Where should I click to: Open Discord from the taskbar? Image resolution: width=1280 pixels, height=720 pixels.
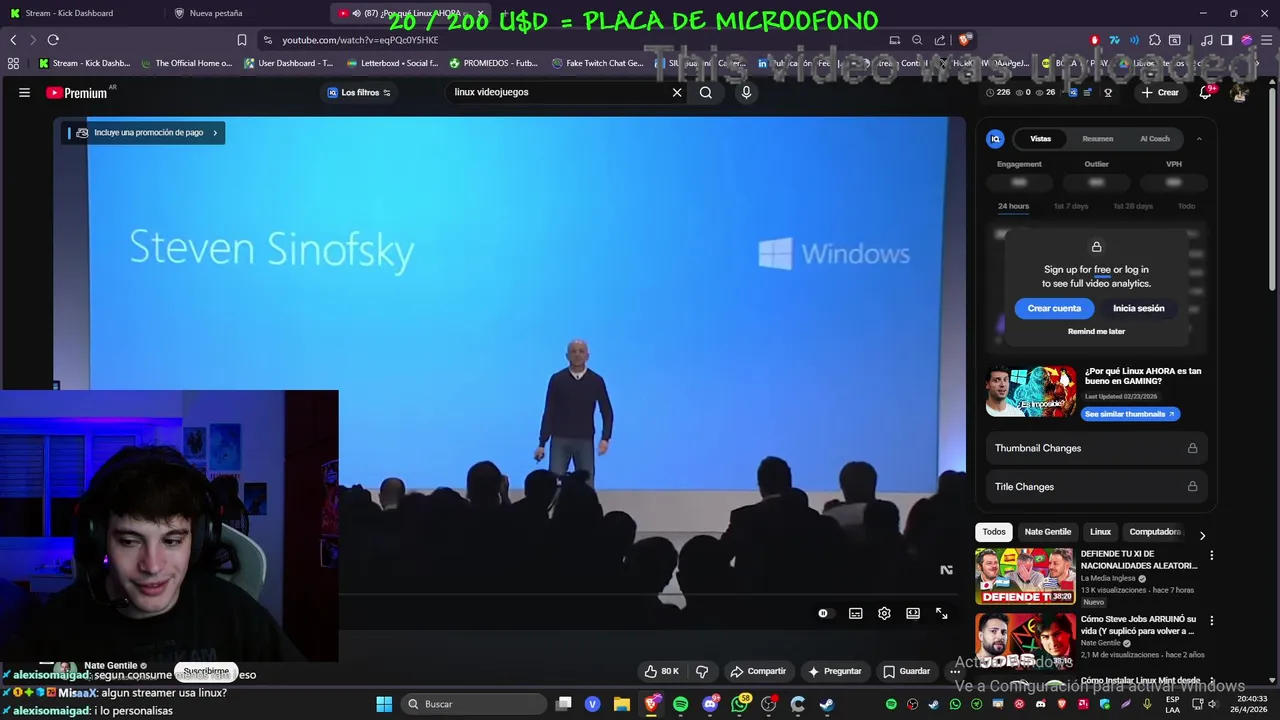(710, 704)
